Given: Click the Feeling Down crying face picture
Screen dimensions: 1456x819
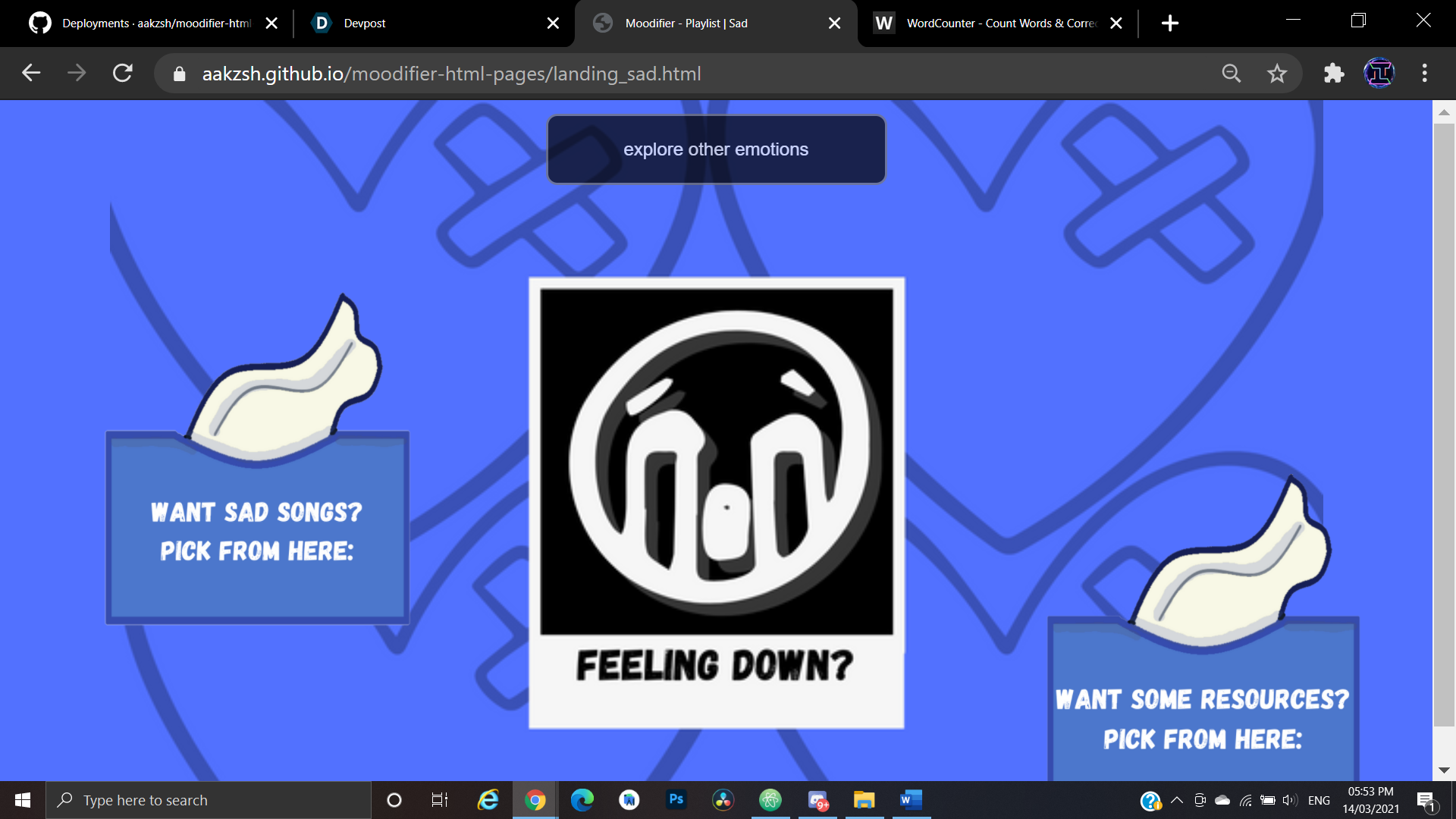Looking at the screenshot, I should pyautogui.click(x=716, y=463).
